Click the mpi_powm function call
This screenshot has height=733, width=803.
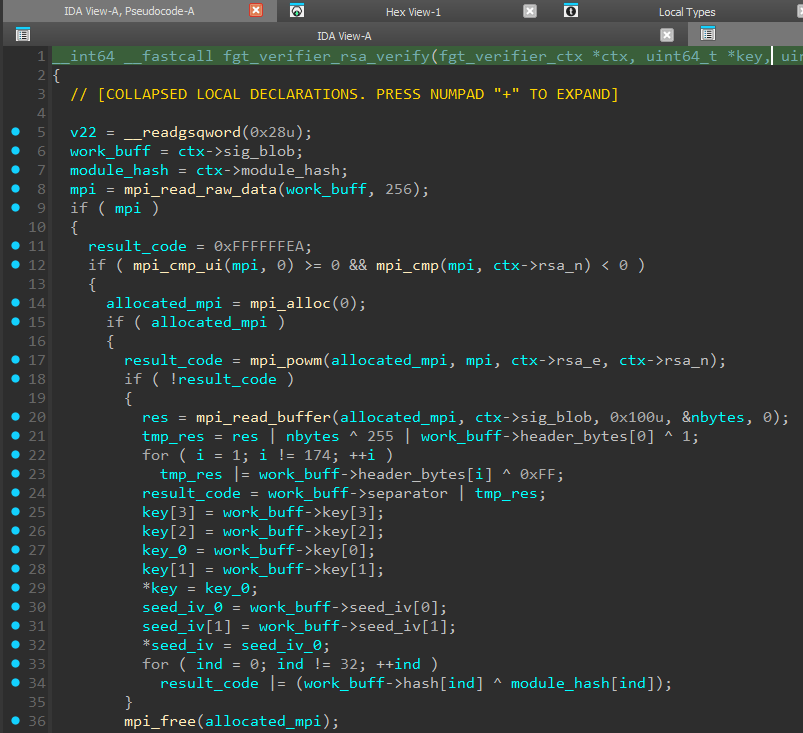coord(283,360)
